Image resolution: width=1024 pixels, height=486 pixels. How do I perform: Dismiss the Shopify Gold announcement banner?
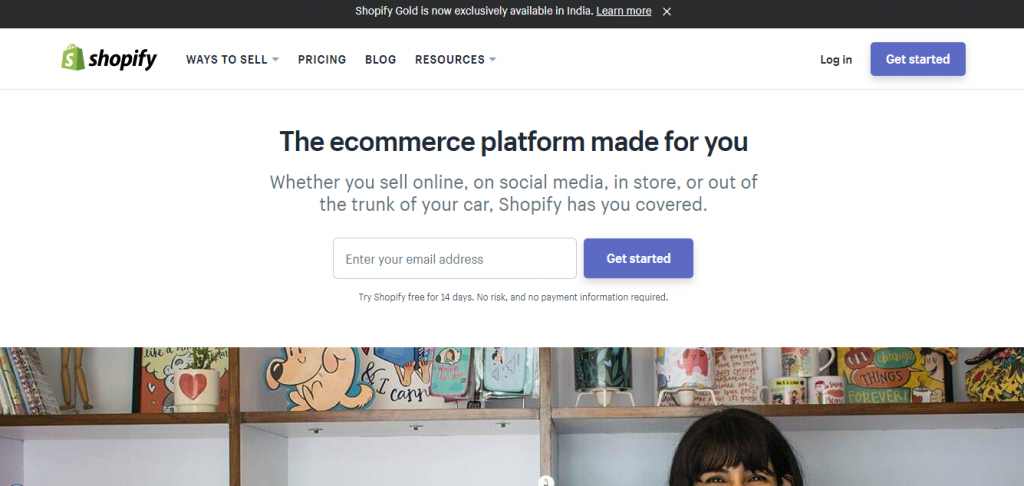click(x=667, y=11)
